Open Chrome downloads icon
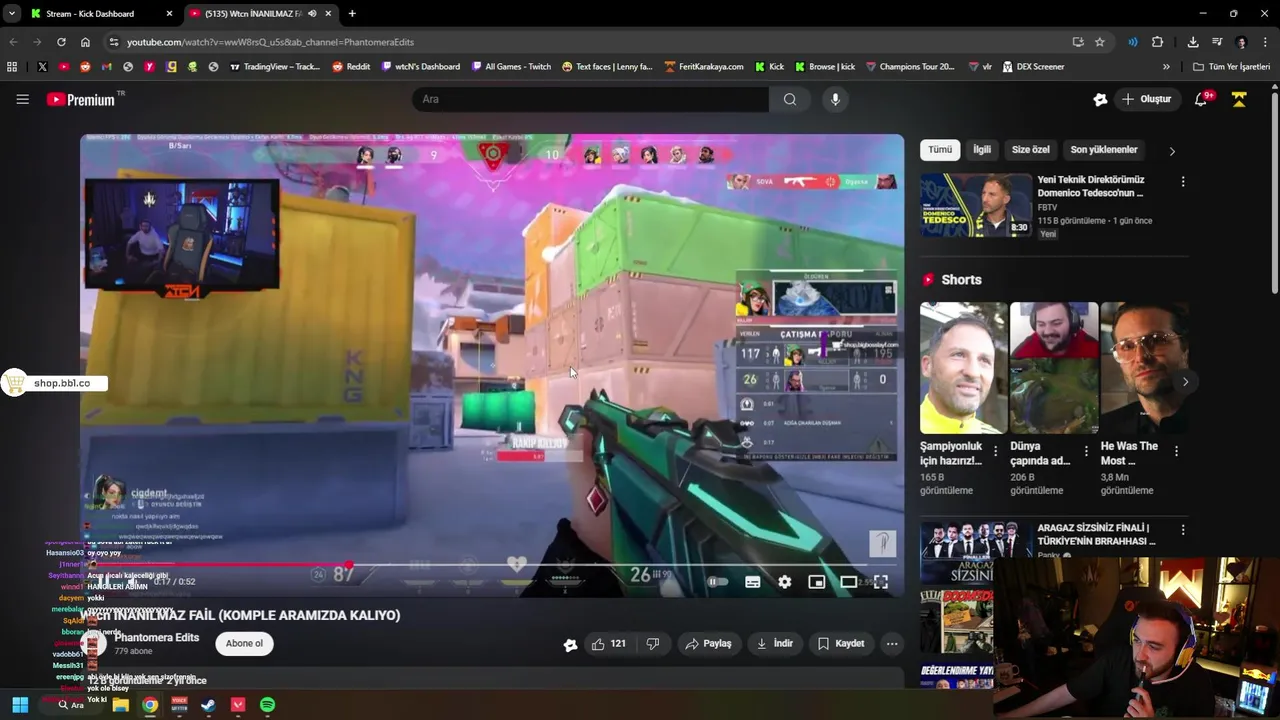Viewport: 1280px width, 720px height. pos(1193,42)
